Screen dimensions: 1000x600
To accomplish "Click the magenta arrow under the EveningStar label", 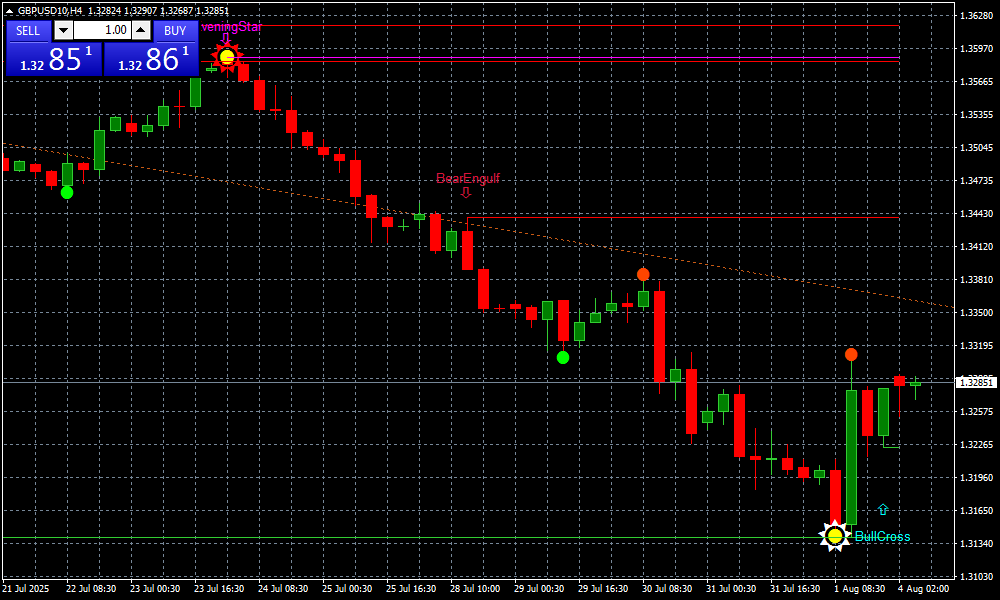I will tap(226, 39).
